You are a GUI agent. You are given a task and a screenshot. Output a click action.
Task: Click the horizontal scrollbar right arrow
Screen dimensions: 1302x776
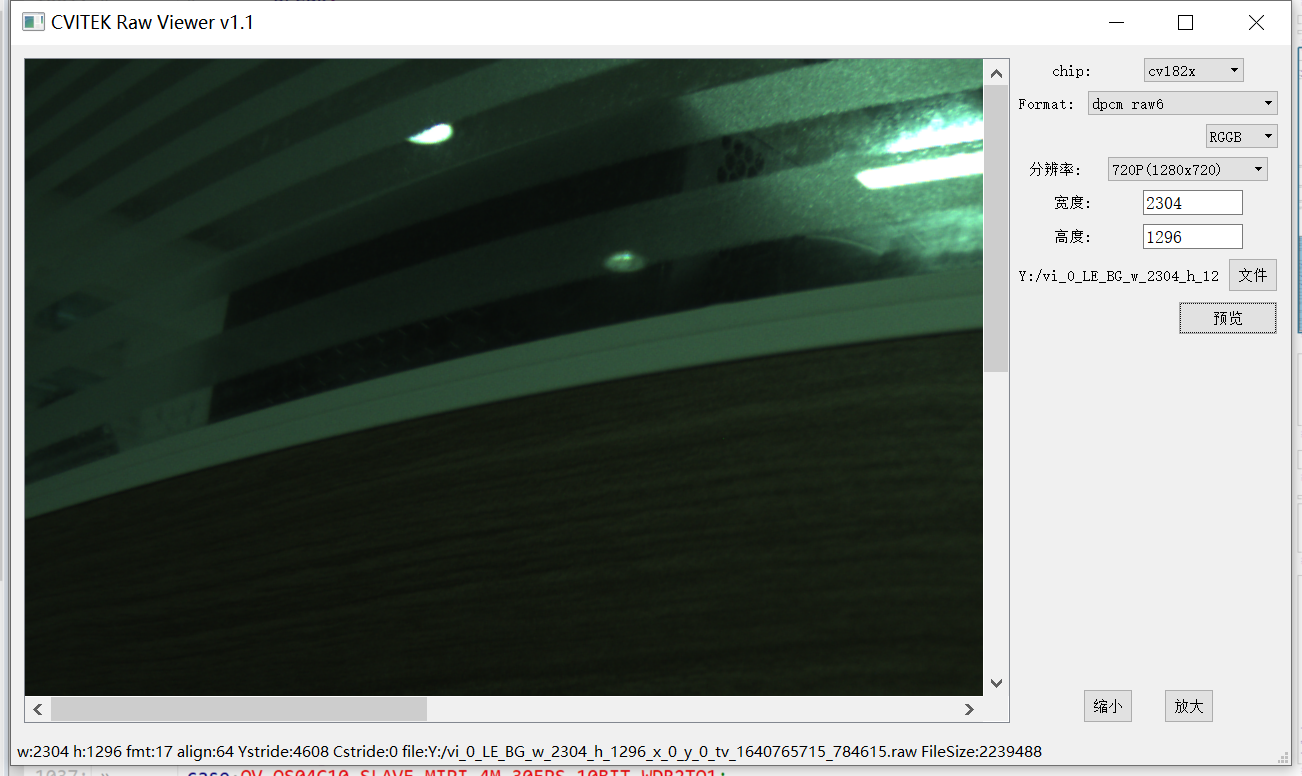pyautogui.click(x=968, y=708)
